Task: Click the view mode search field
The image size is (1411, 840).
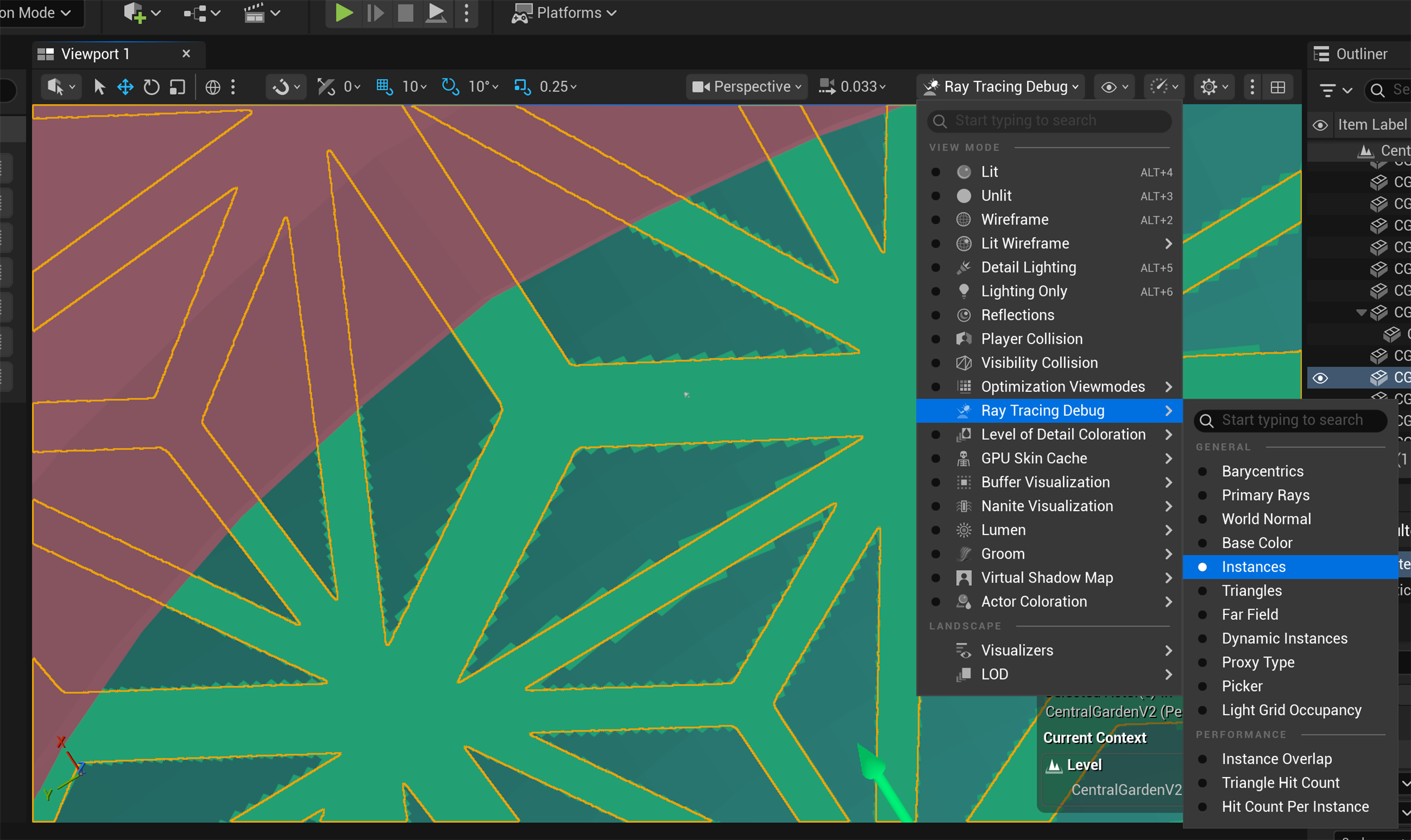Action: [1049, 120]
